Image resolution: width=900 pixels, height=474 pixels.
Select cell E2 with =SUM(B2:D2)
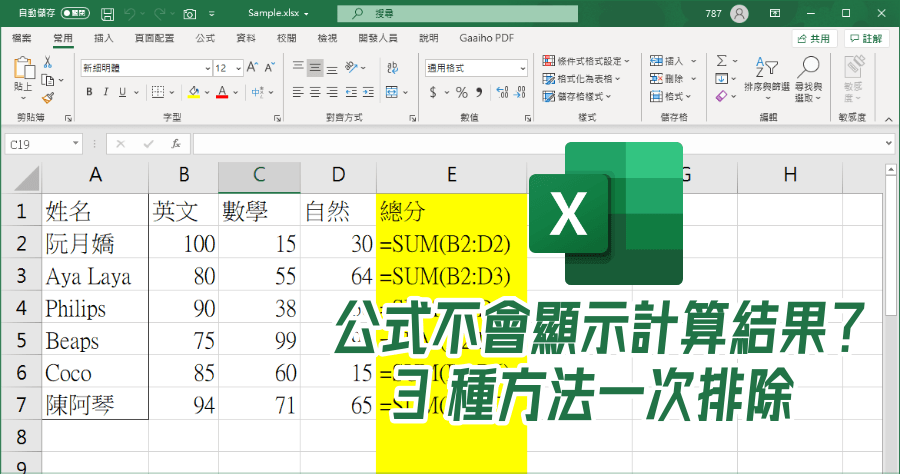click(452, 244)
